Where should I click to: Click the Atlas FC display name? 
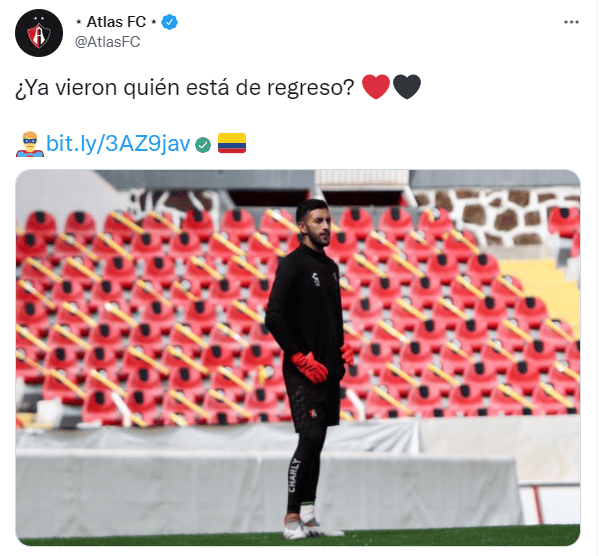[116, 22]
